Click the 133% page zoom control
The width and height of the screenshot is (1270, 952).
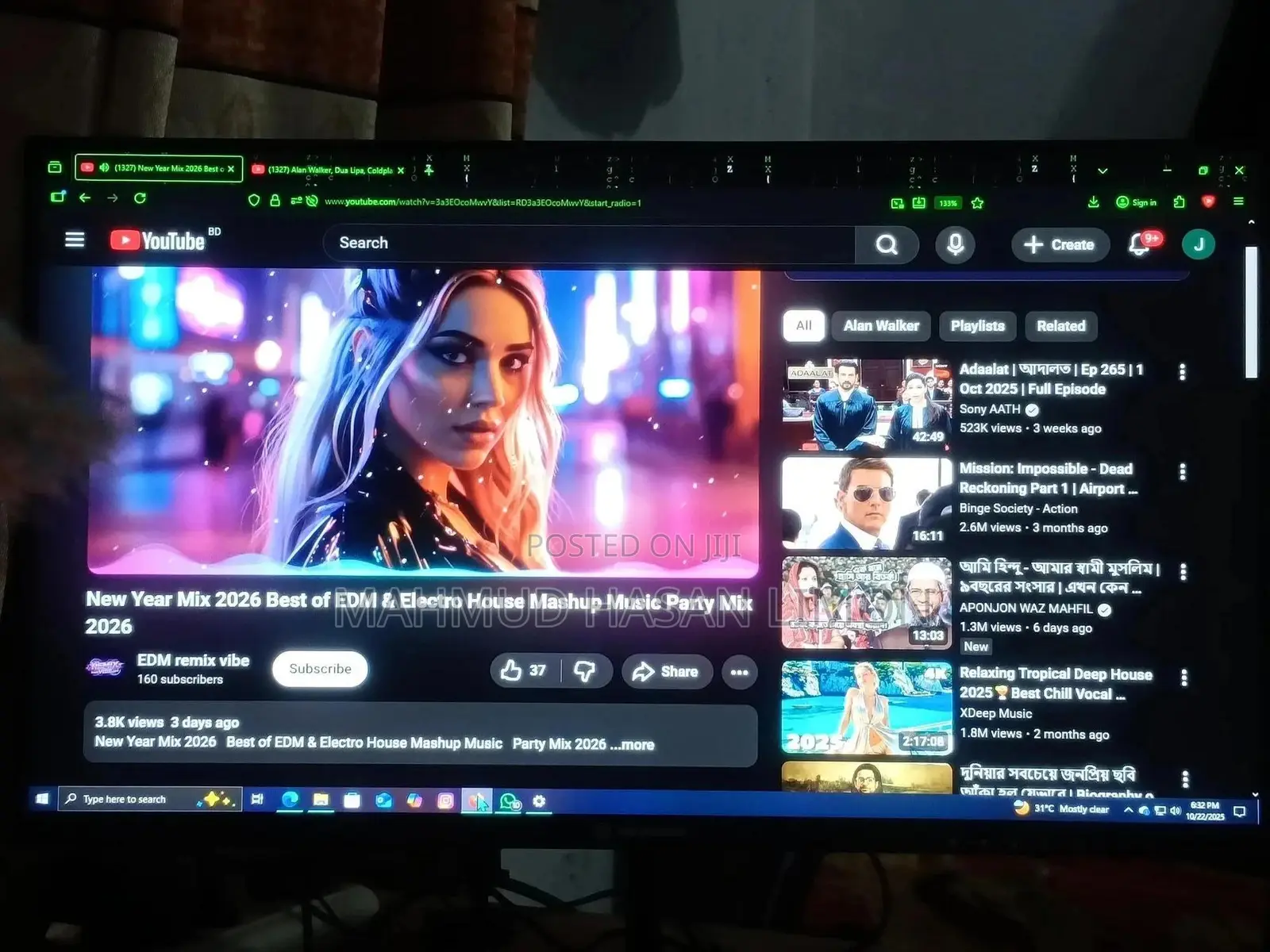tap(948, 202)
